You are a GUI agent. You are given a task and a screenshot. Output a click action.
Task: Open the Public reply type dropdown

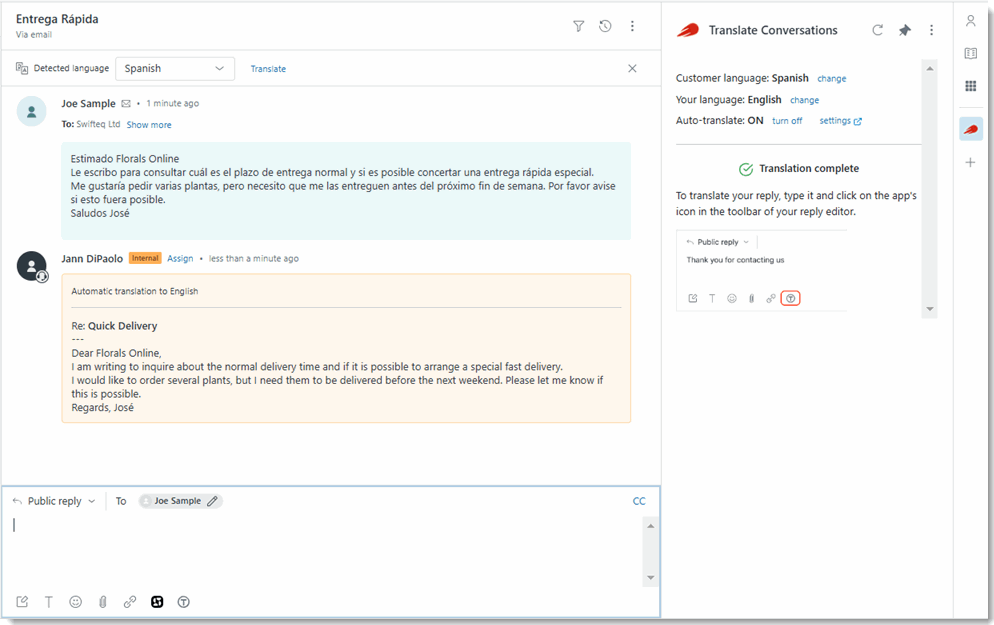click(55, 501)
